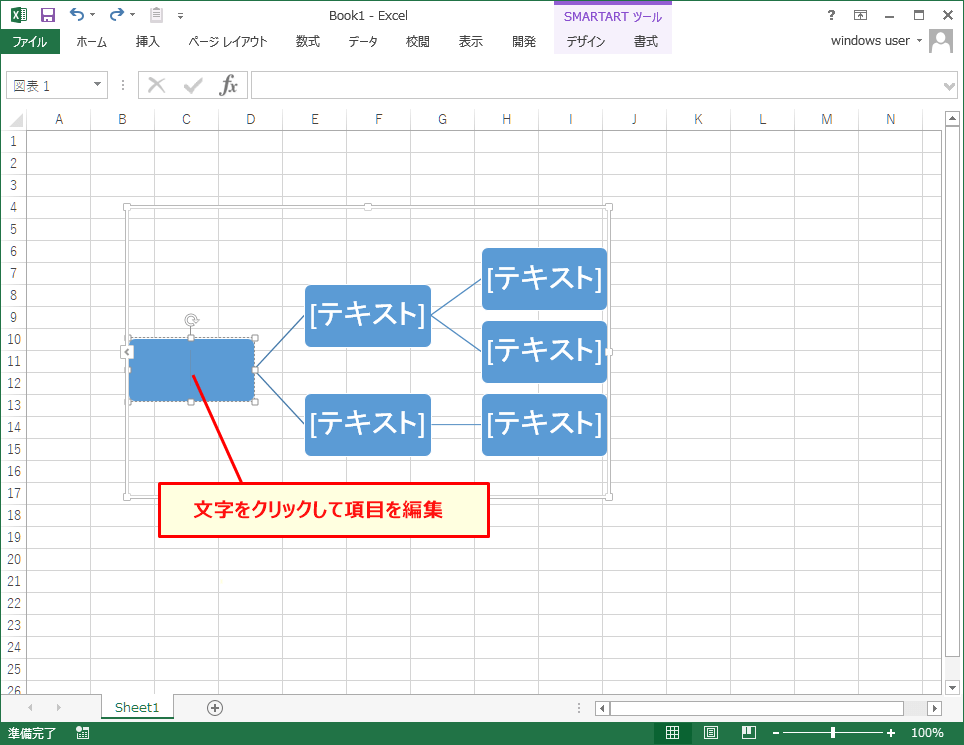Expand the Name Box dropdown
Image resolution: width=964 pixels, height=745 pixels.
(x=99, y=85)
